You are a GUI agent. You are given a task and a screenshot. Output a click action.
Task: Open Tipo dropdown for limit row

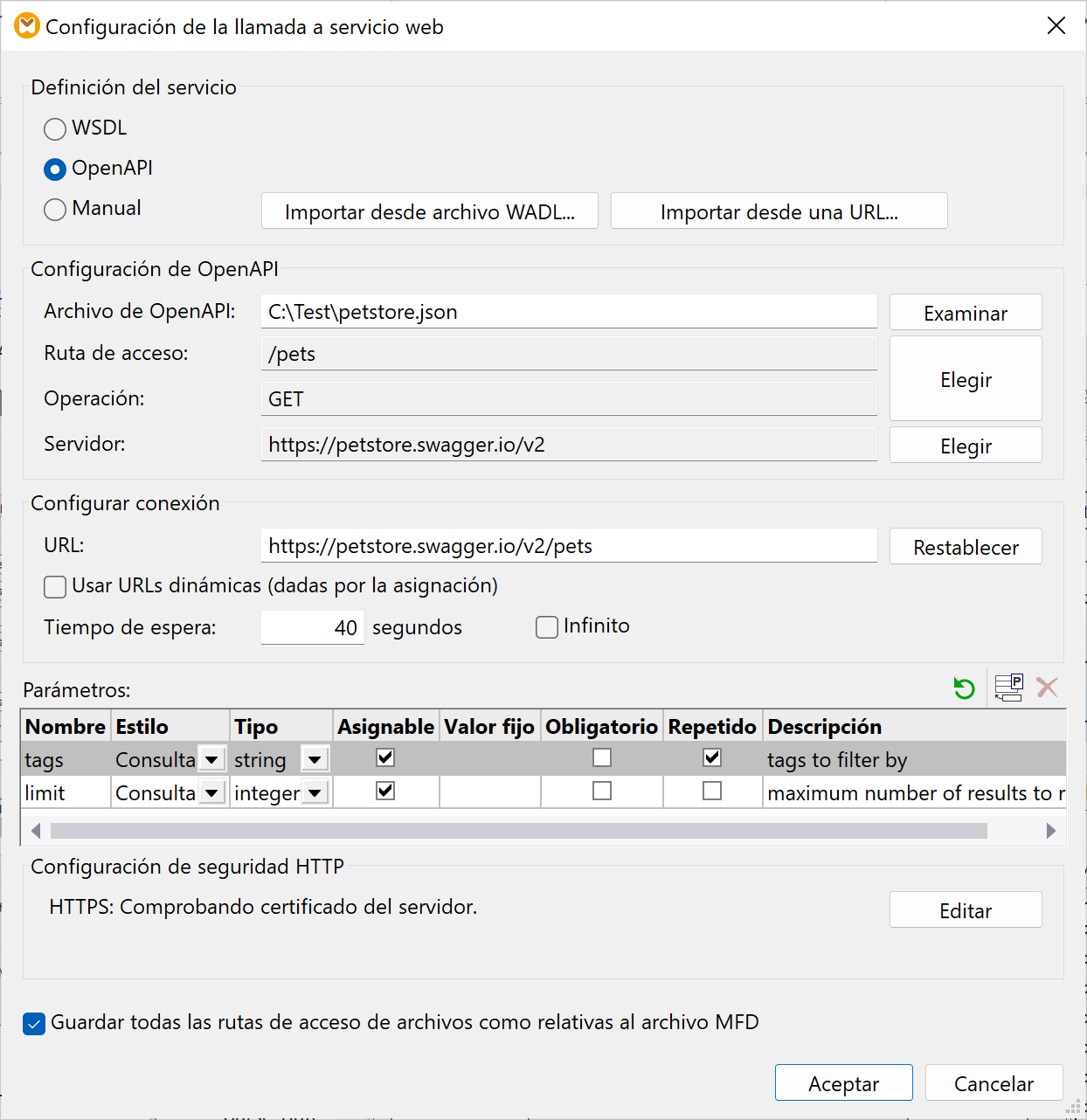click(315, 793)
